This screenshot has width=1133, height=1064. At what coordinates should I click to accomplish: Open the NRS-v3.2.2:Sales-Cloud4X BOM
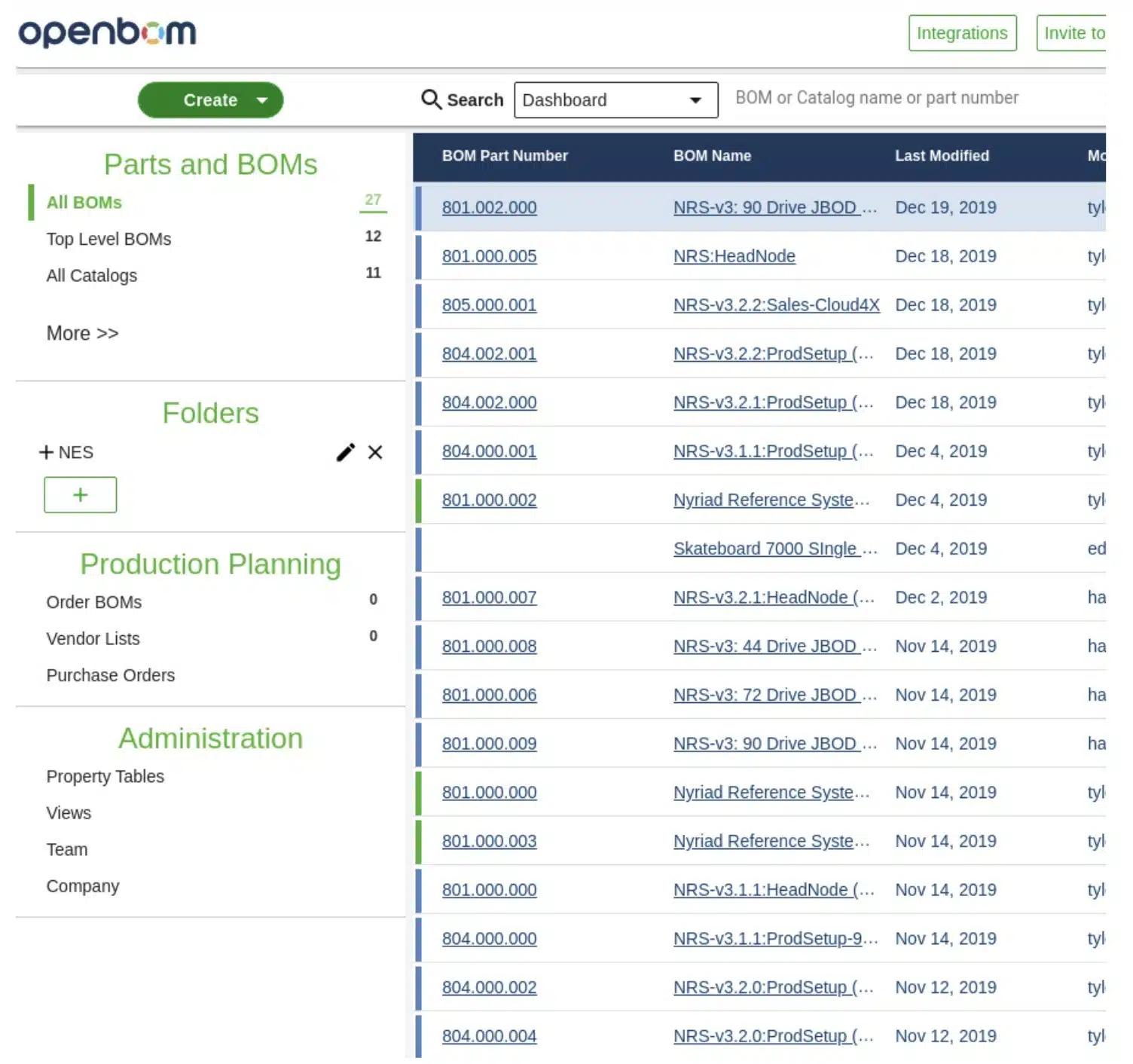[x=776, y=305]
